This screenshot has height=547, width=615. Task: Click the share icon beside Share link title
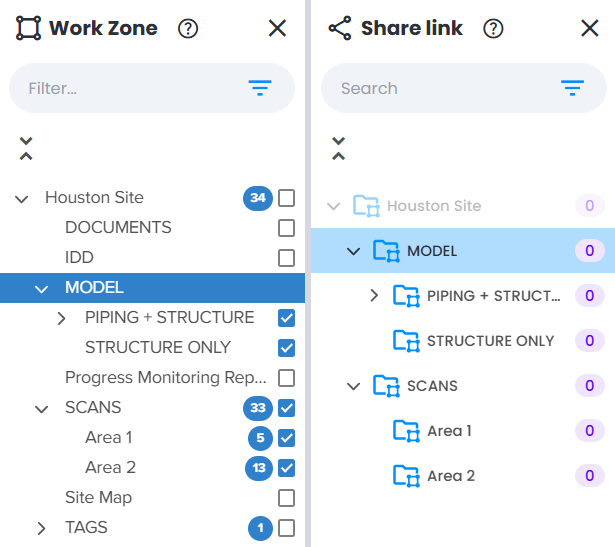click(340, 28)
